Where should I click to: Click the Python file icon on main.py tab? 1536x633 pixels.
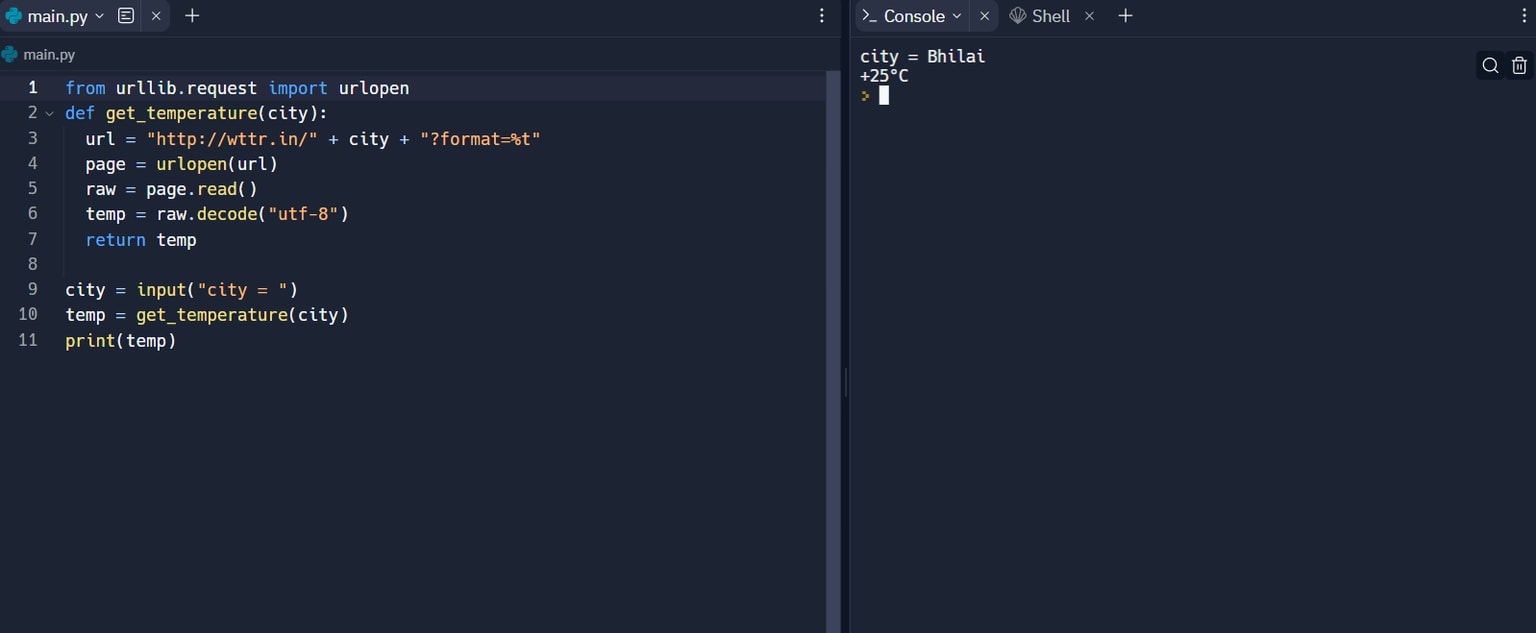[14, 16]
